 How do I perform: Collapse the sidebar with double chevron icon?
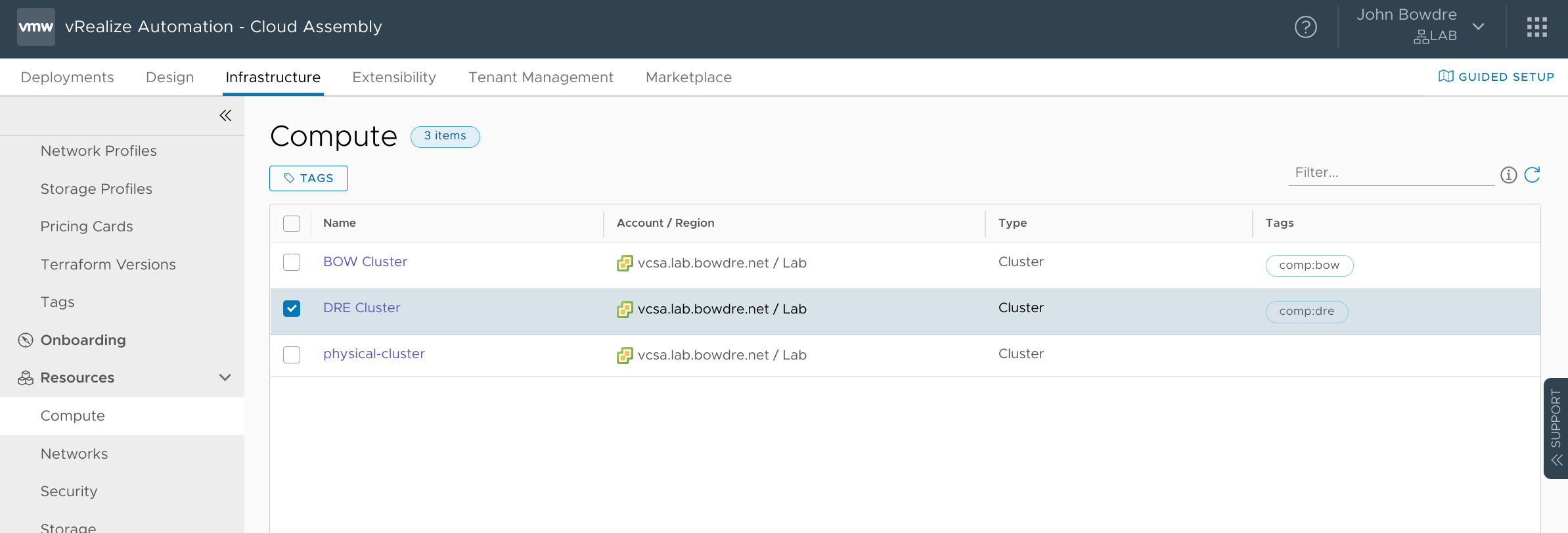225,116
